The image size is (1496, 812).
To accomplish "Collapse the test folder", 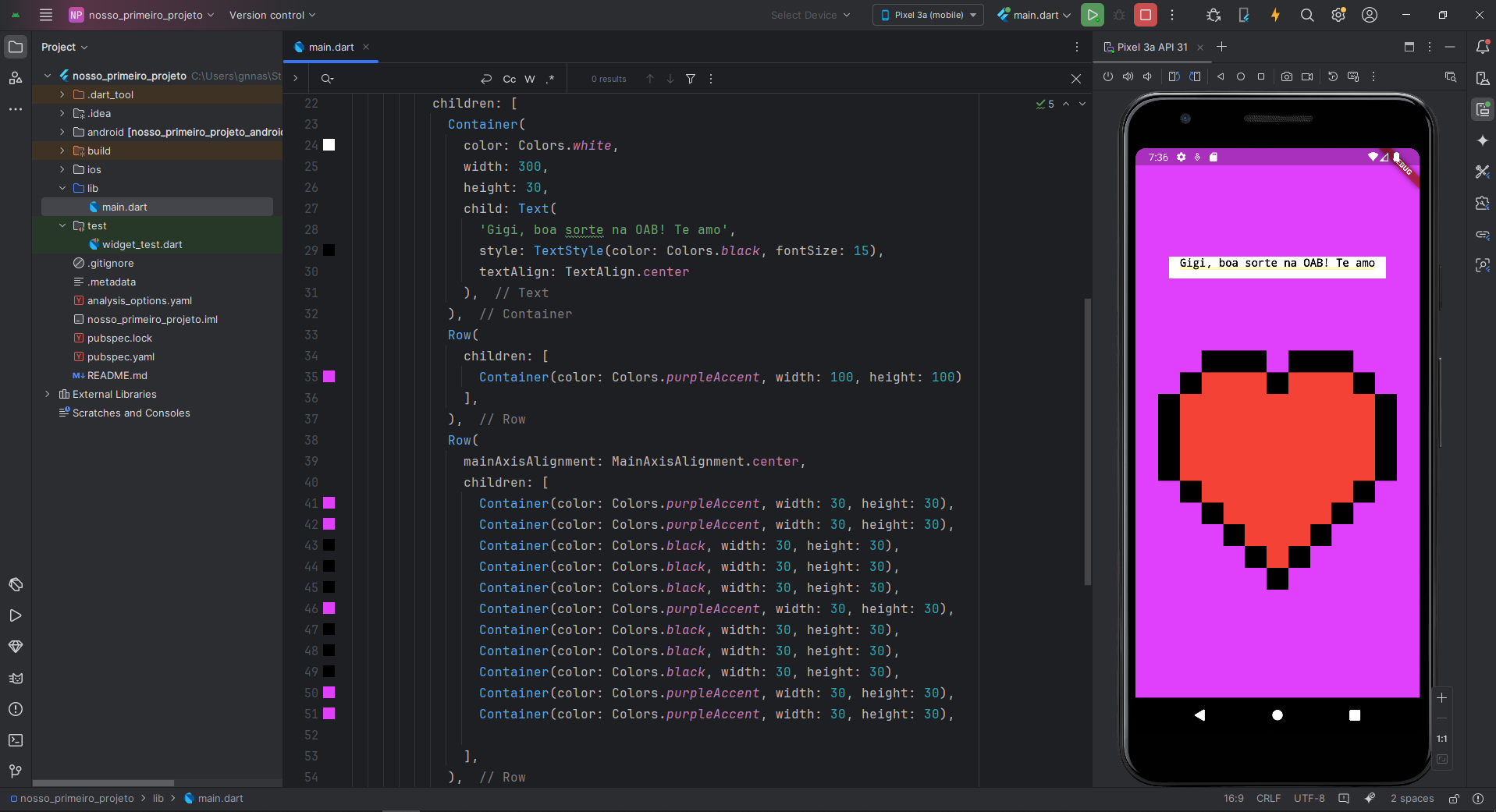I will (62, 225).
